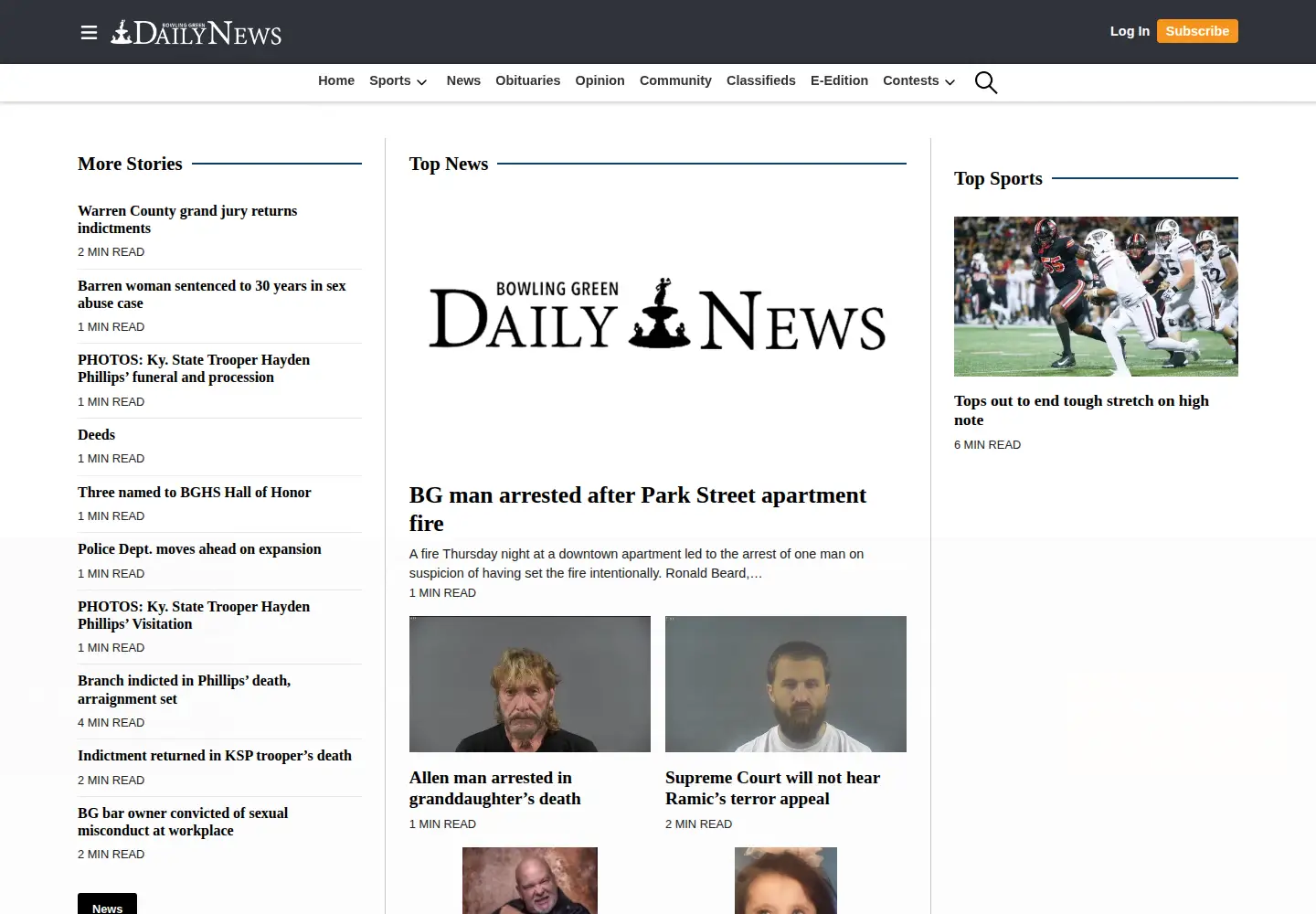Open the News menu item

point(463,80)
